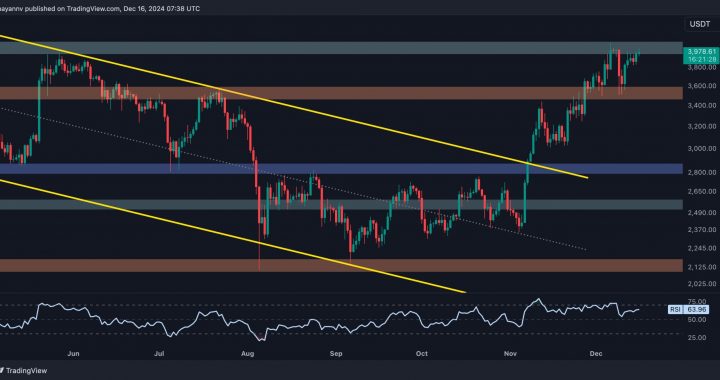Click the 2,800.00 price axis label

click(x=701, y=173)
